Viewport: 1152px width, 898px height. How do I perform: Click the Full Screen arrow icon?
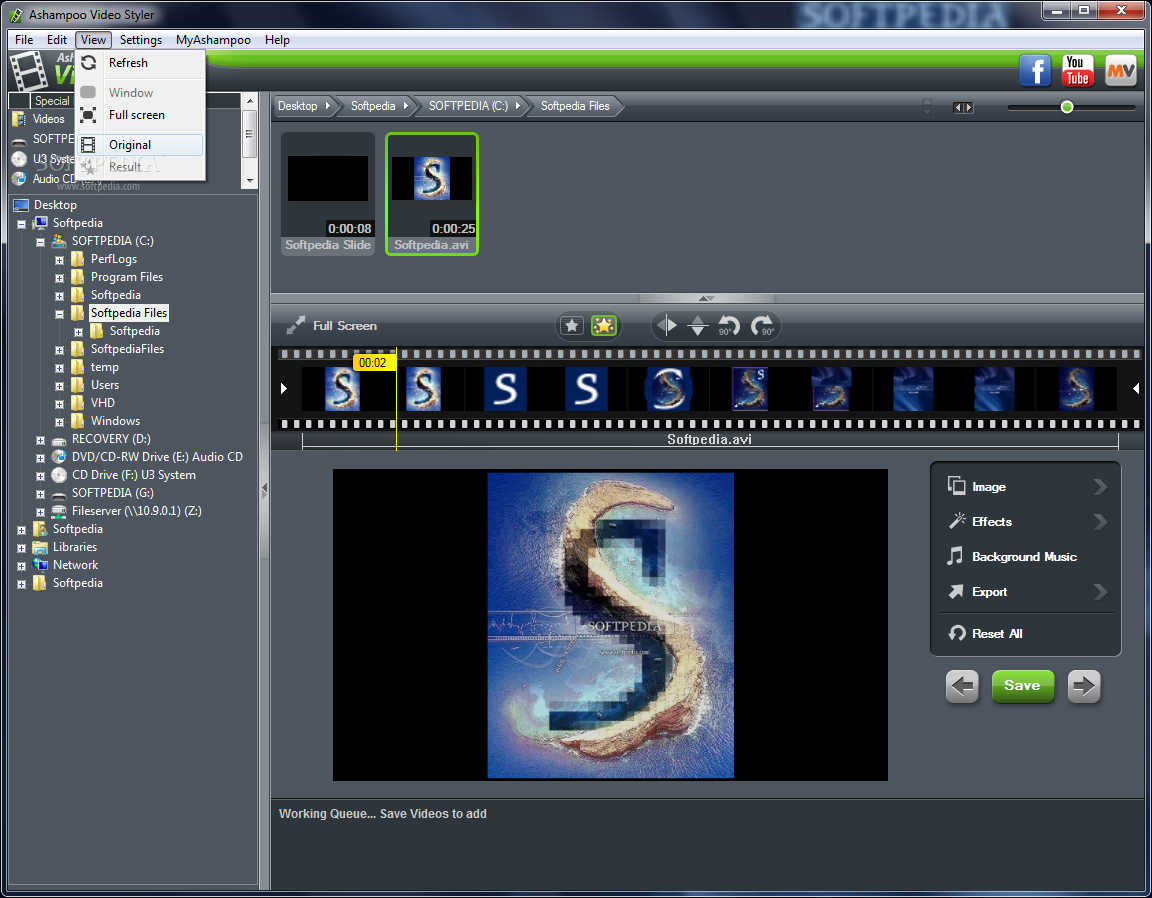295,326
